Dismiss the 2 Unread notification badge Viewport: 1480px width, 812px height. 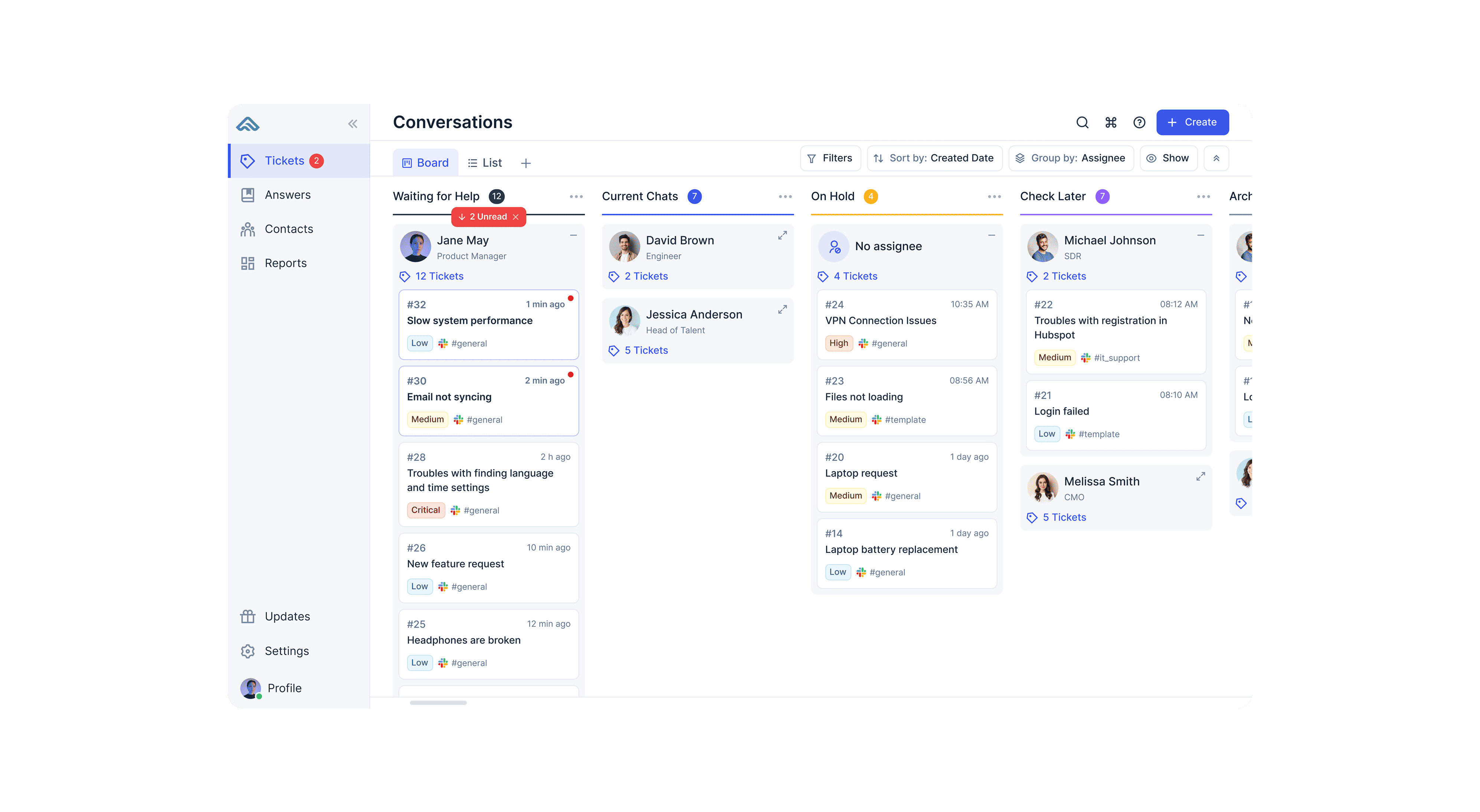[x=515, y=217]
